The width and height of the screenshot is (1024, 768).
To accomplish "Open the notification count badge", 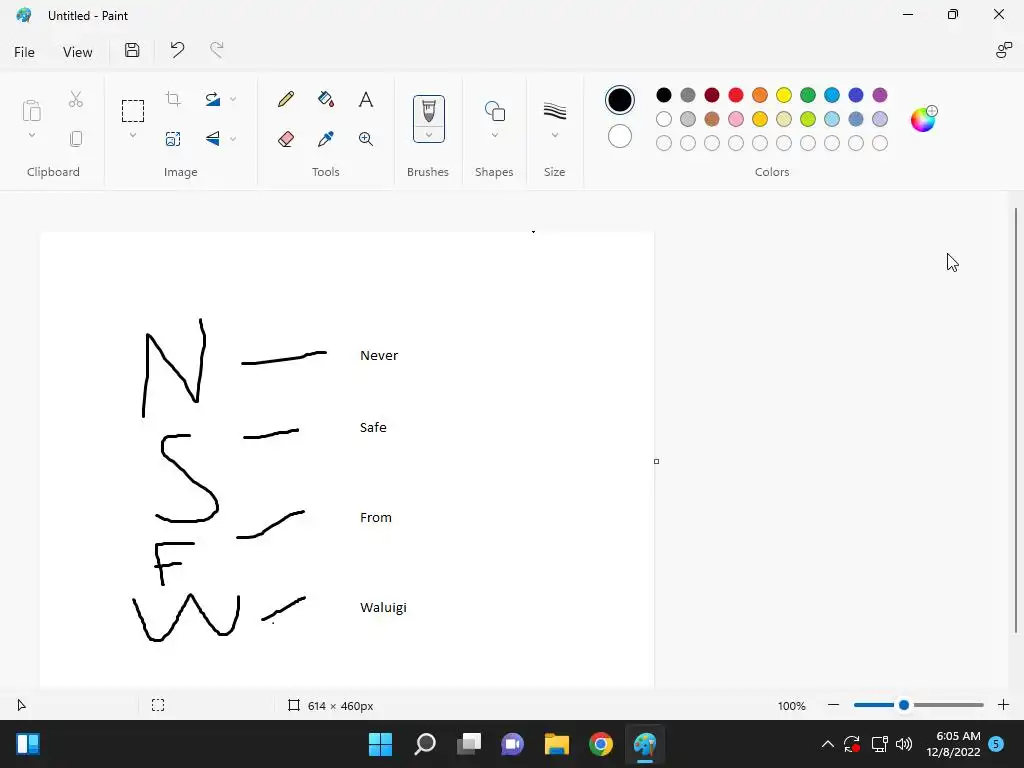I will (x=996, y=744).
